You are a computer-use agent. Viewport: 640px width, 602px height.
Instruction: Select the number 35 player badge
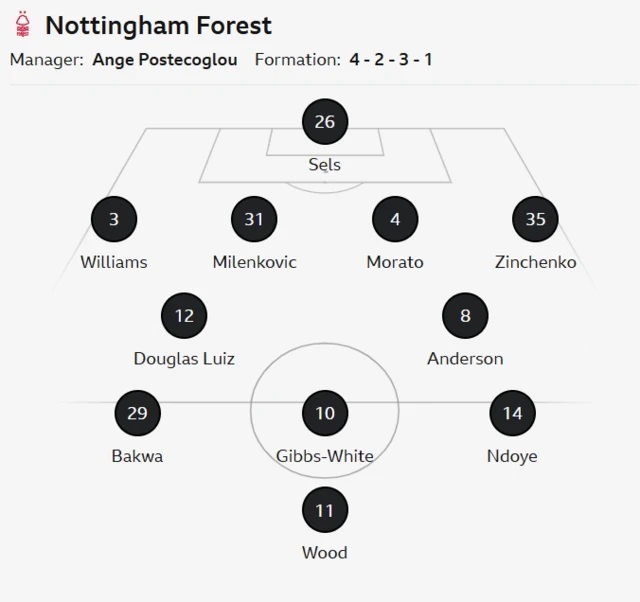[535, 219]
